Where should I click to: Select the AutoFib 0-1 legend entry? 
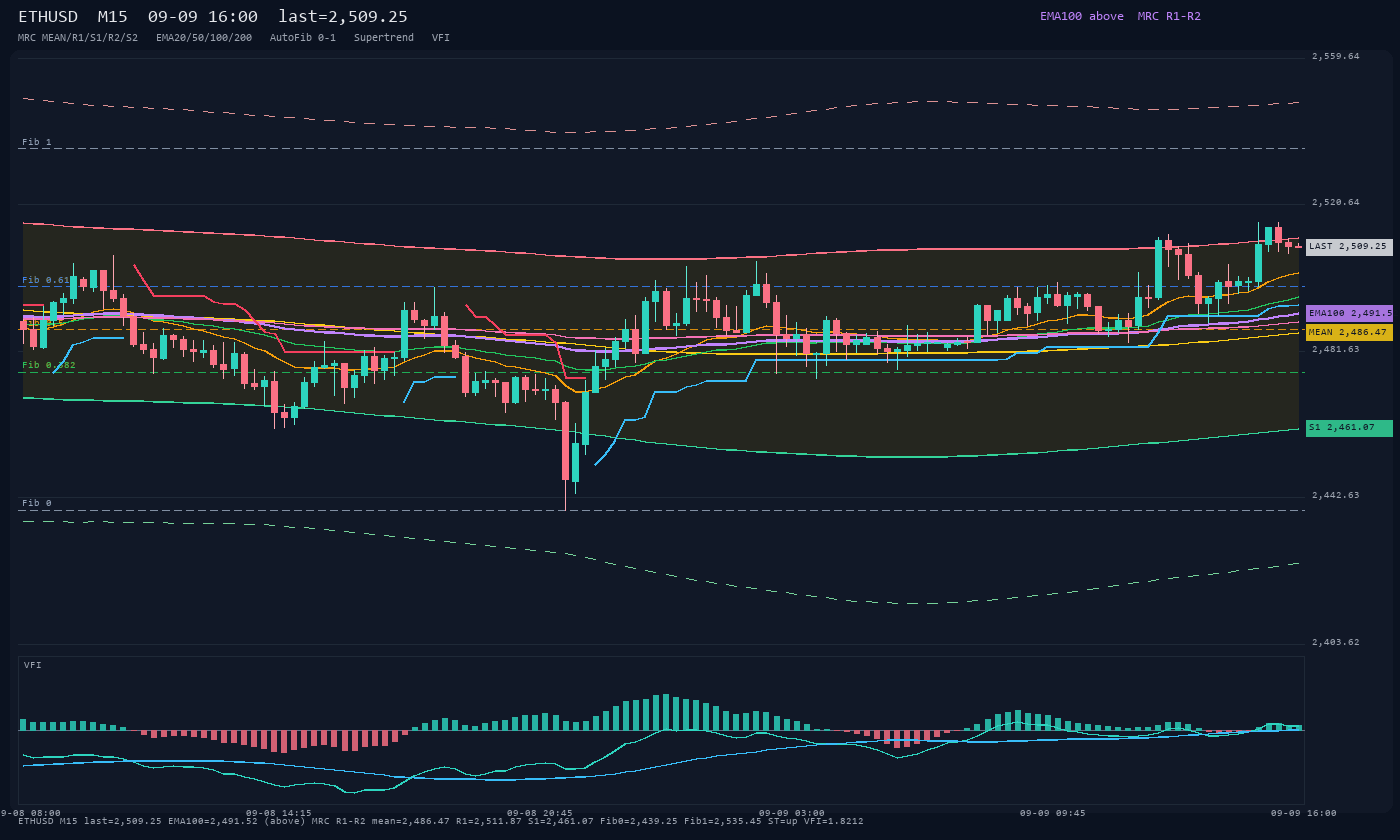(x=303, y=38)
